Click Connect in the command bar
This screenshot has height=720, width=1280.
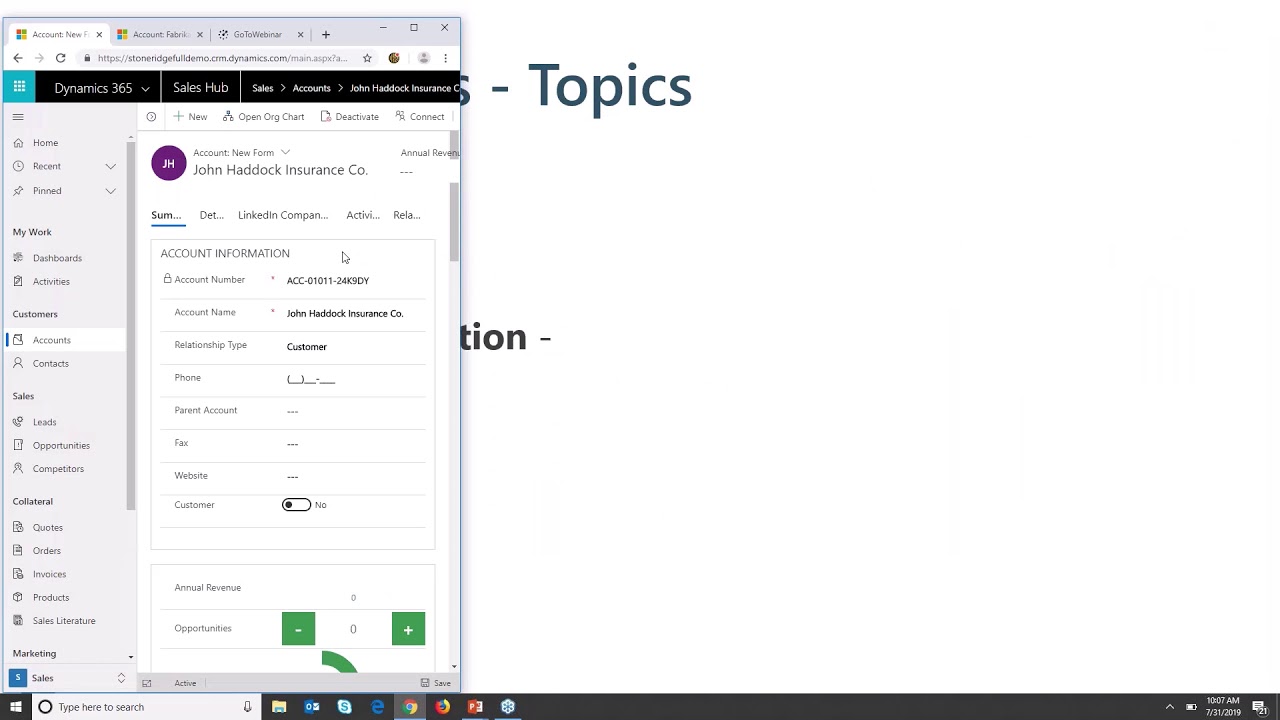pyautogui.click(x=420, y=117)
